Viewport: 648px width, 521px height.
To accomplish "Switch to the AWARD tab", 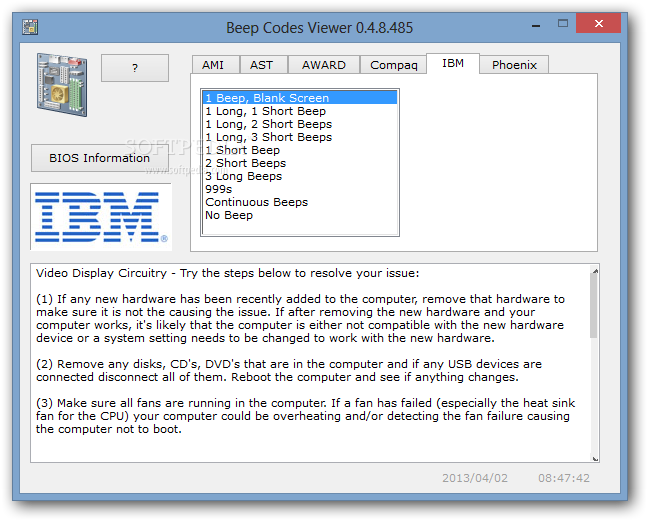I will (324, 65).
